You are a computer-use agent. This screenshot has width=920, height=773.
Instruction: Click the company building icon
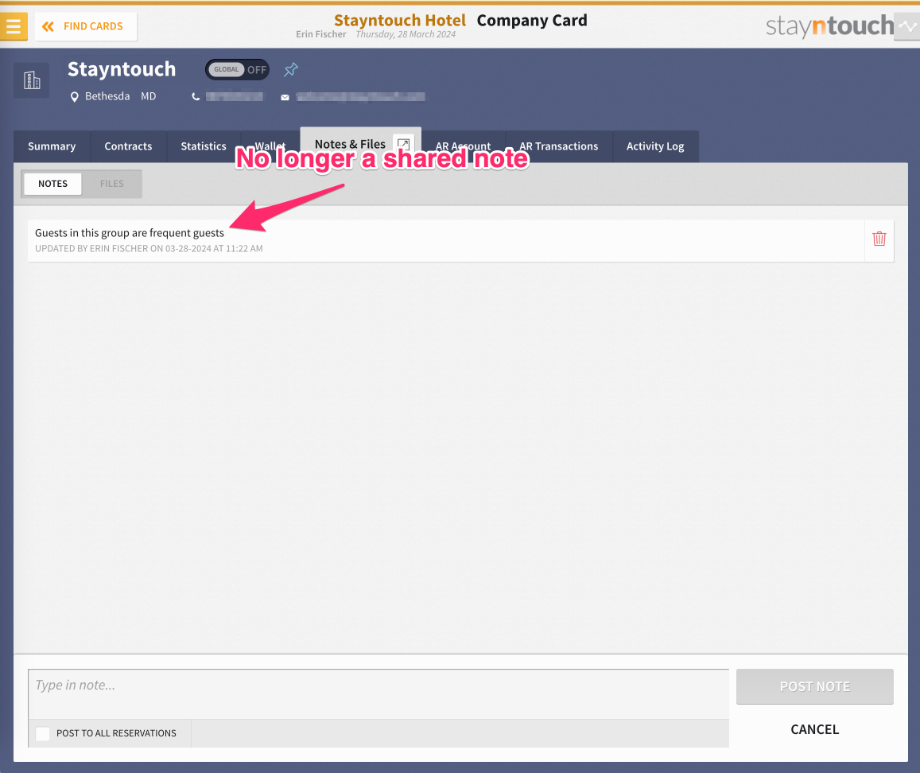pos(32,79)
